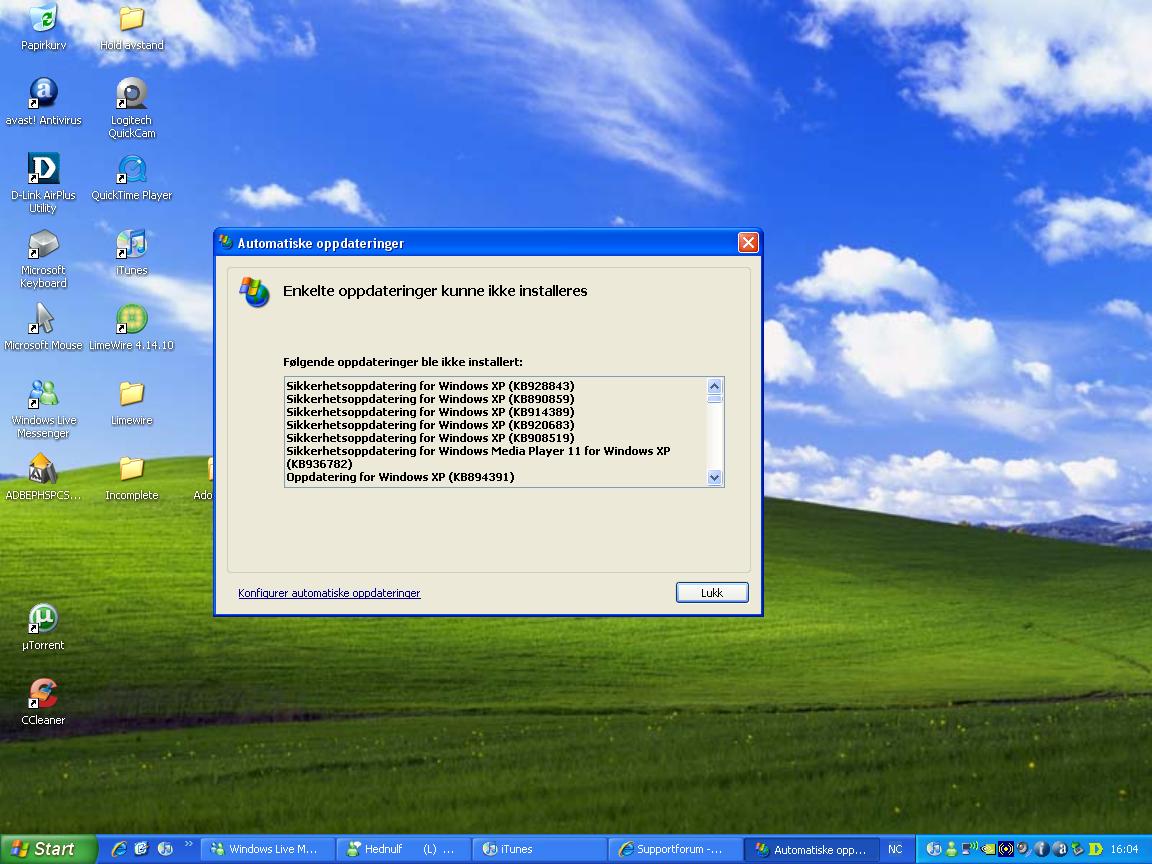Click Safely Remove Hardware tray icon
1152x864 pixels.
coord(1078,849)
